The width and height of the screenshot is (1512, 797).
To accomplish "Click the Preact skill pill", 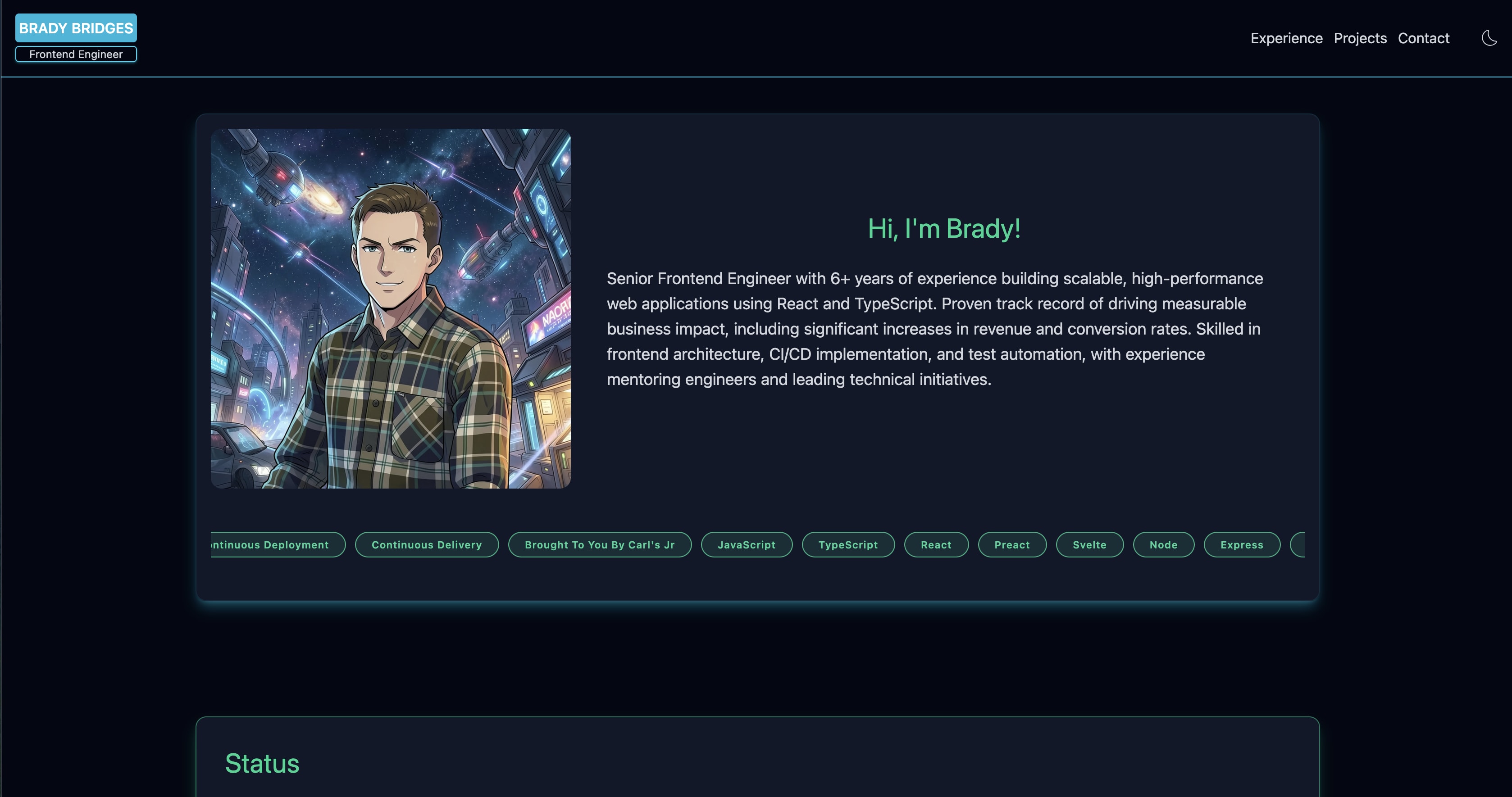I will (1012, 545).
